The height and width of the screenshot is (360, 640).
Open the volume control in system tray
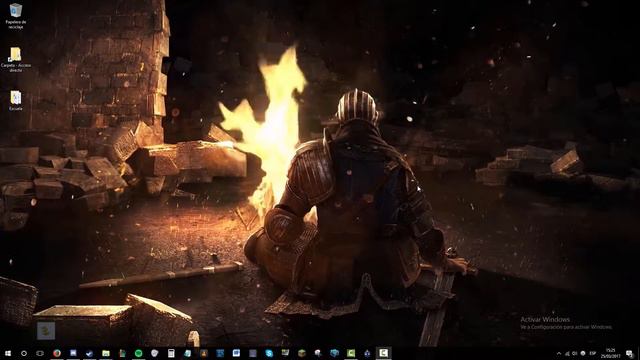(x=575, y=353)
